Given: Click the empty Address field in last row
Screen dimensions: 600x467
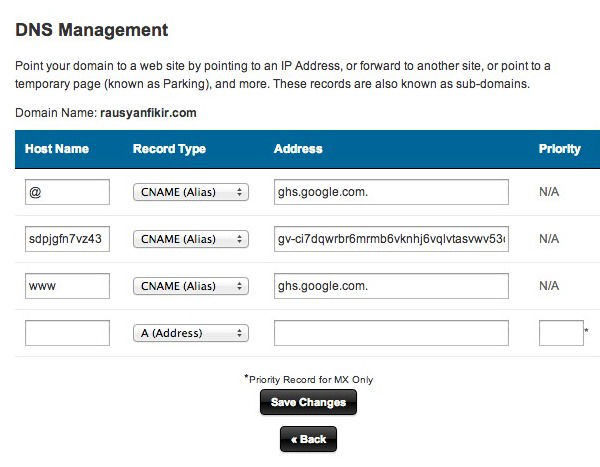Looking at the screenshot, I should [x=391, y=333].
